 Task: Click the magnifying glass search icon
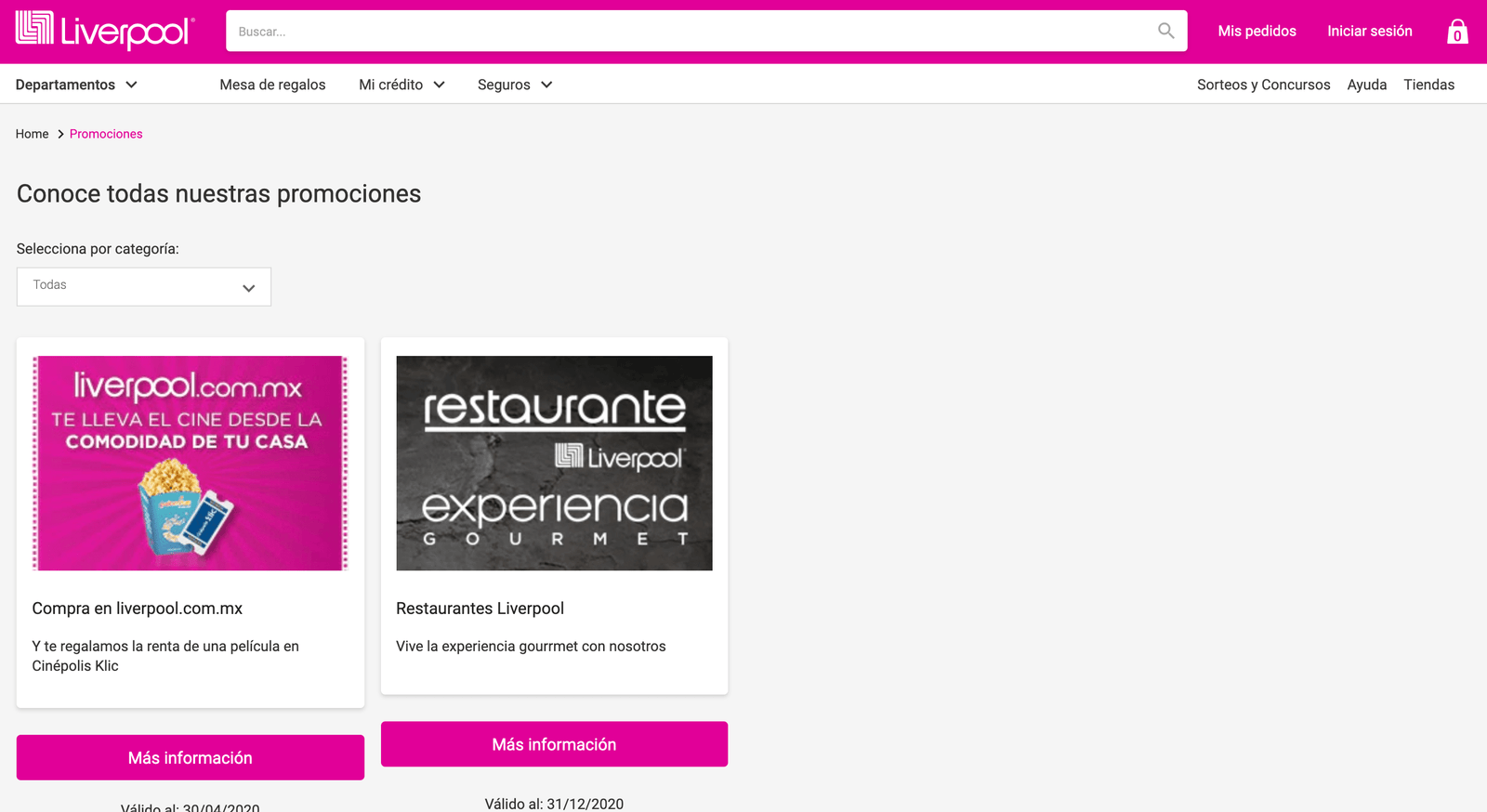(x=1165, y=31)
